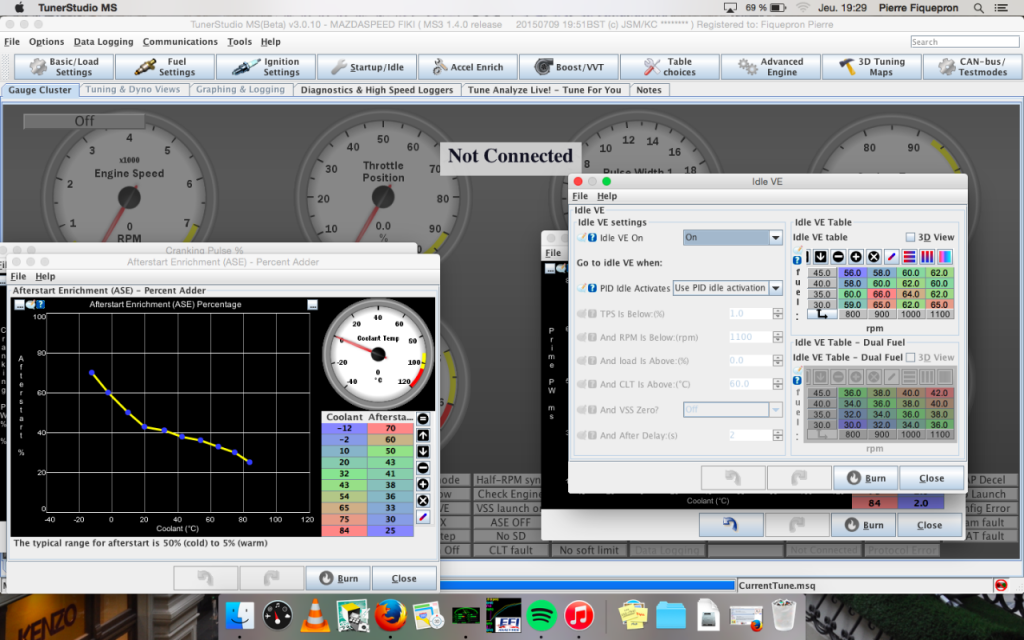Open 3D Tuning Maps toolbar menu
Image resolution: width=1024 pixels, height=640 pixels.
point(872,67)
